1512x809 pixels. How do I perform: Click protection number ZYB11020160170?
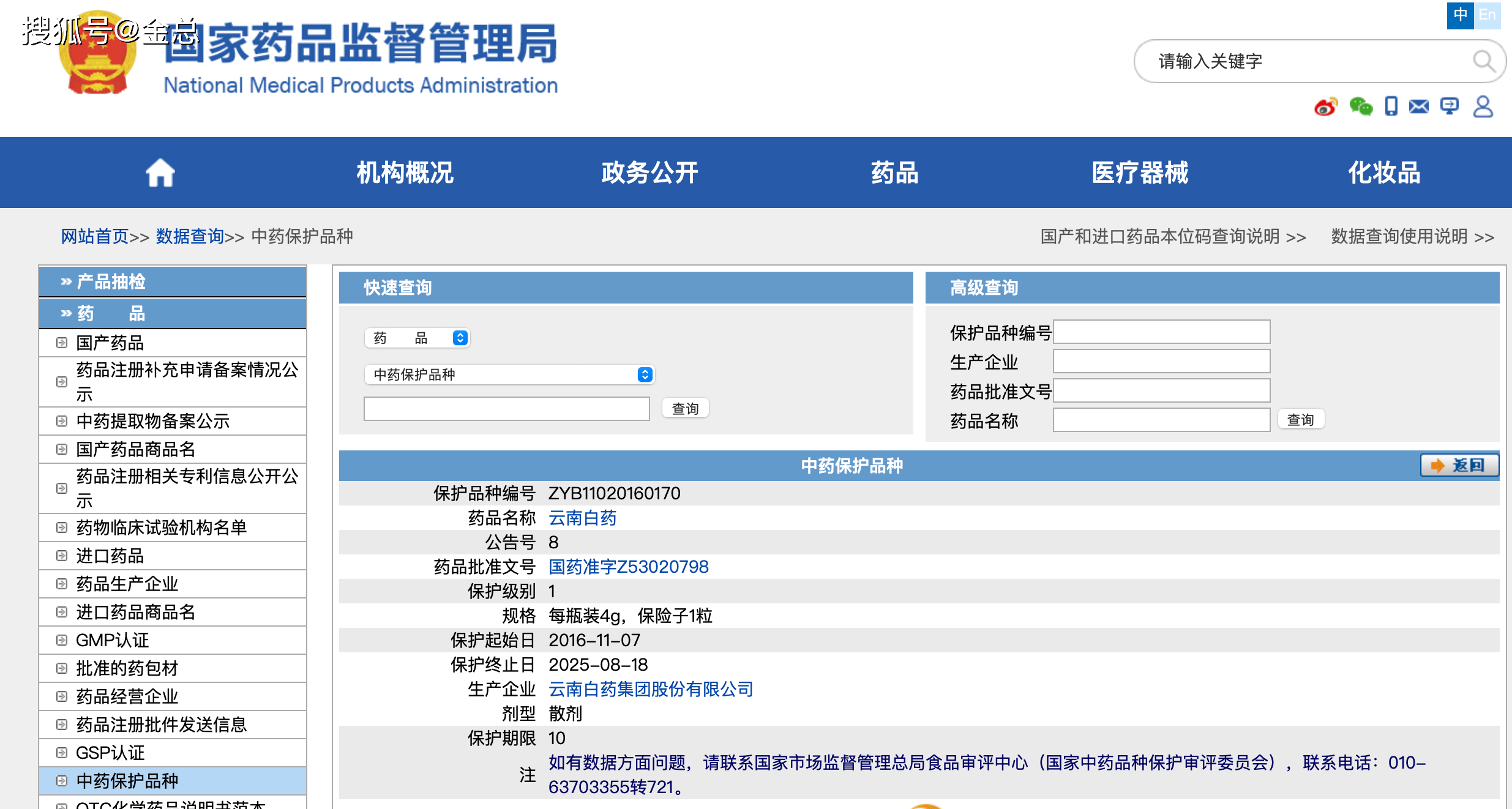[x=614, y=493]
